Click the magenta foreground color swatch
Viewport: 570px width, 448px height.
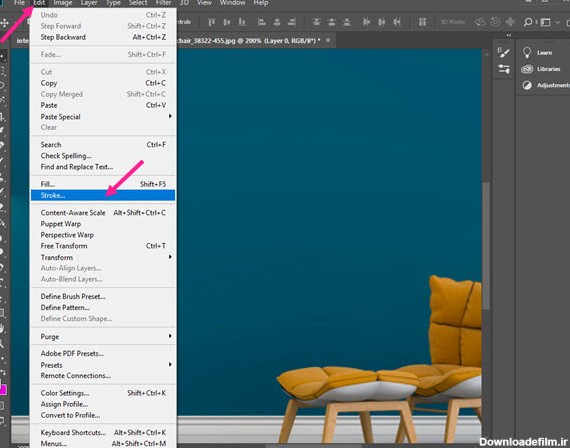point(3,391)
